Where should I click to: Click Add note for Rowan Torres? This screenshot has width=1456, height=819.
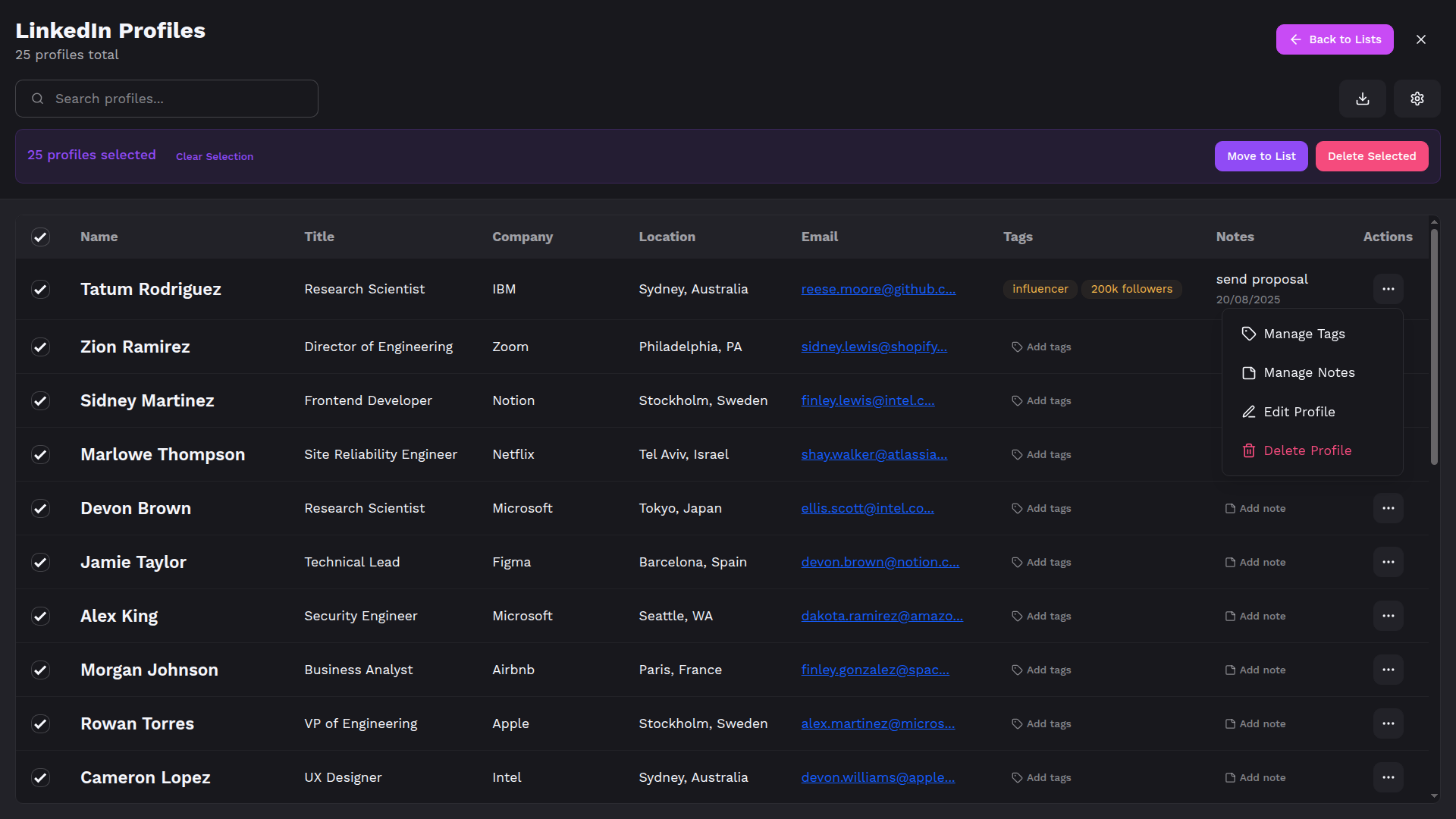1256,724
